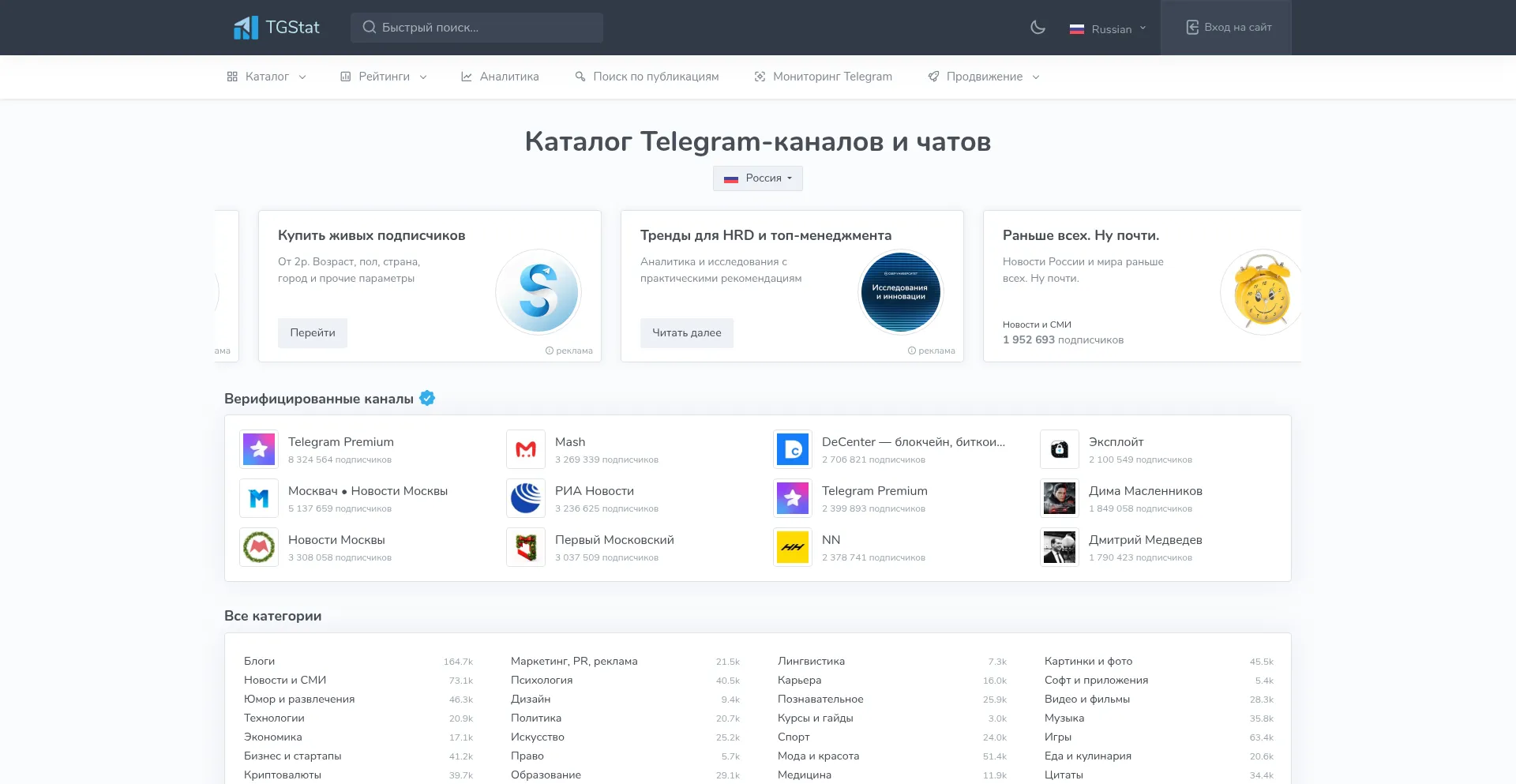Click Telegram Premium icon with 2 399 893 subscribers
Screen dimensions: 1516x784
(x=793, y=499)
